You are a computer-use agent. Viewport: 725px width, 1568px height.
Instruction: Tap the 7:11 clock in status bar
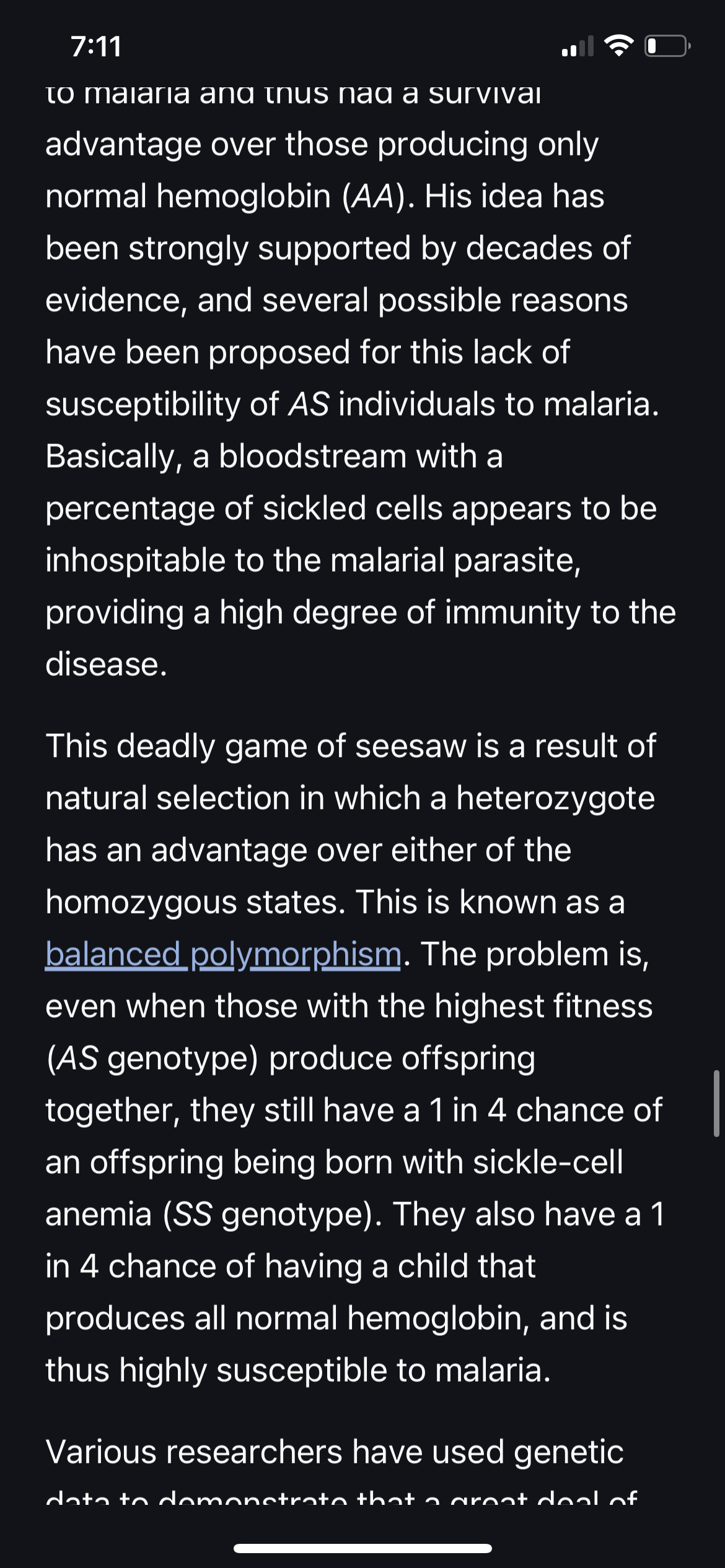point(96,46)
